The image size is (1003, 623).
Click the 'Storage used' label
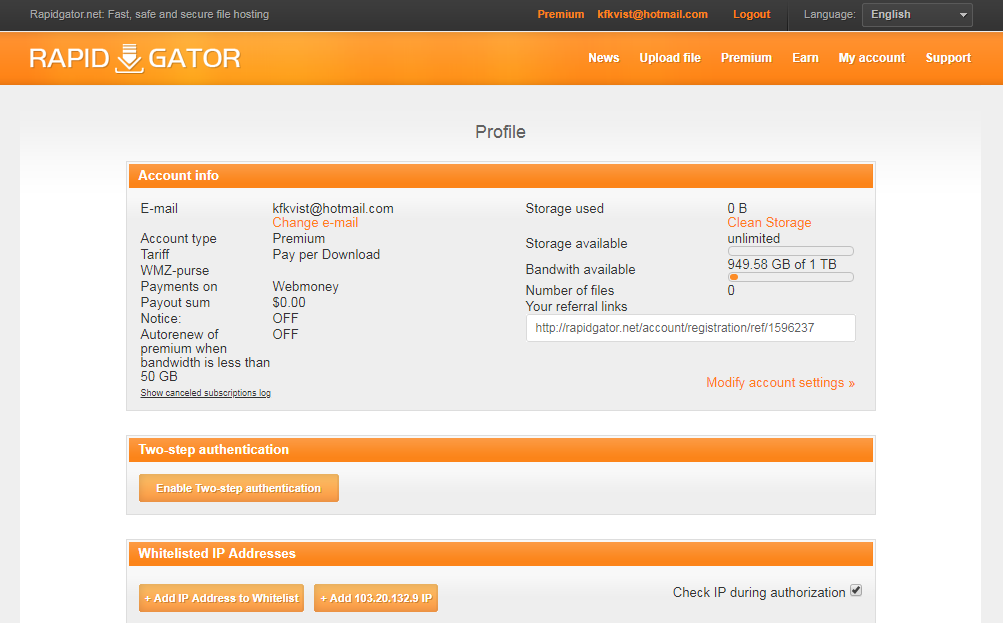click(564, 209)
